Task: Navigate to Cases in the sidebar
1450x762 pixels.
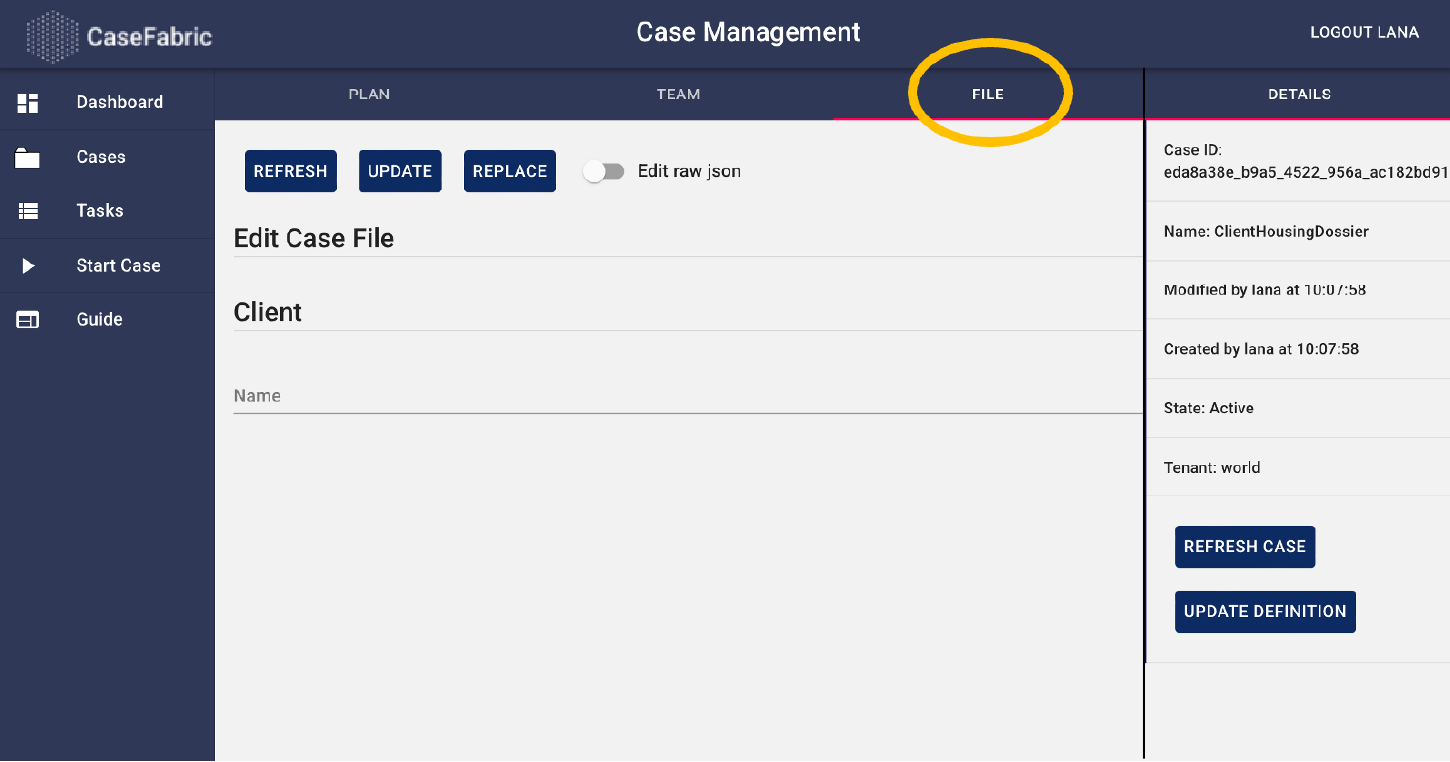Action: (x=100, y=156)
